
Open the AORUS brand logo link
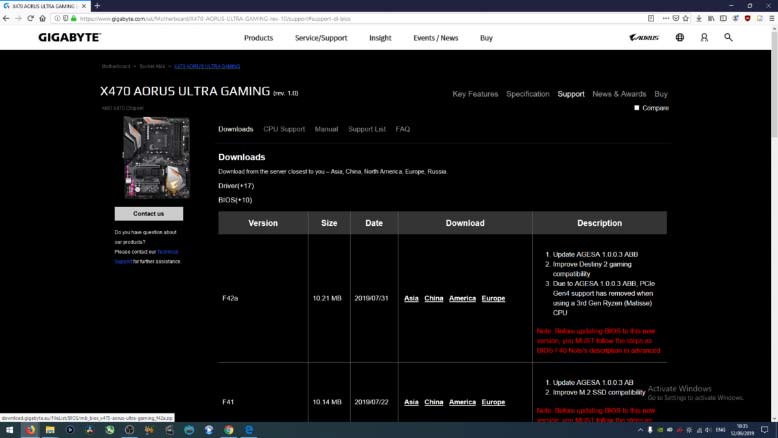pos(643,38)
